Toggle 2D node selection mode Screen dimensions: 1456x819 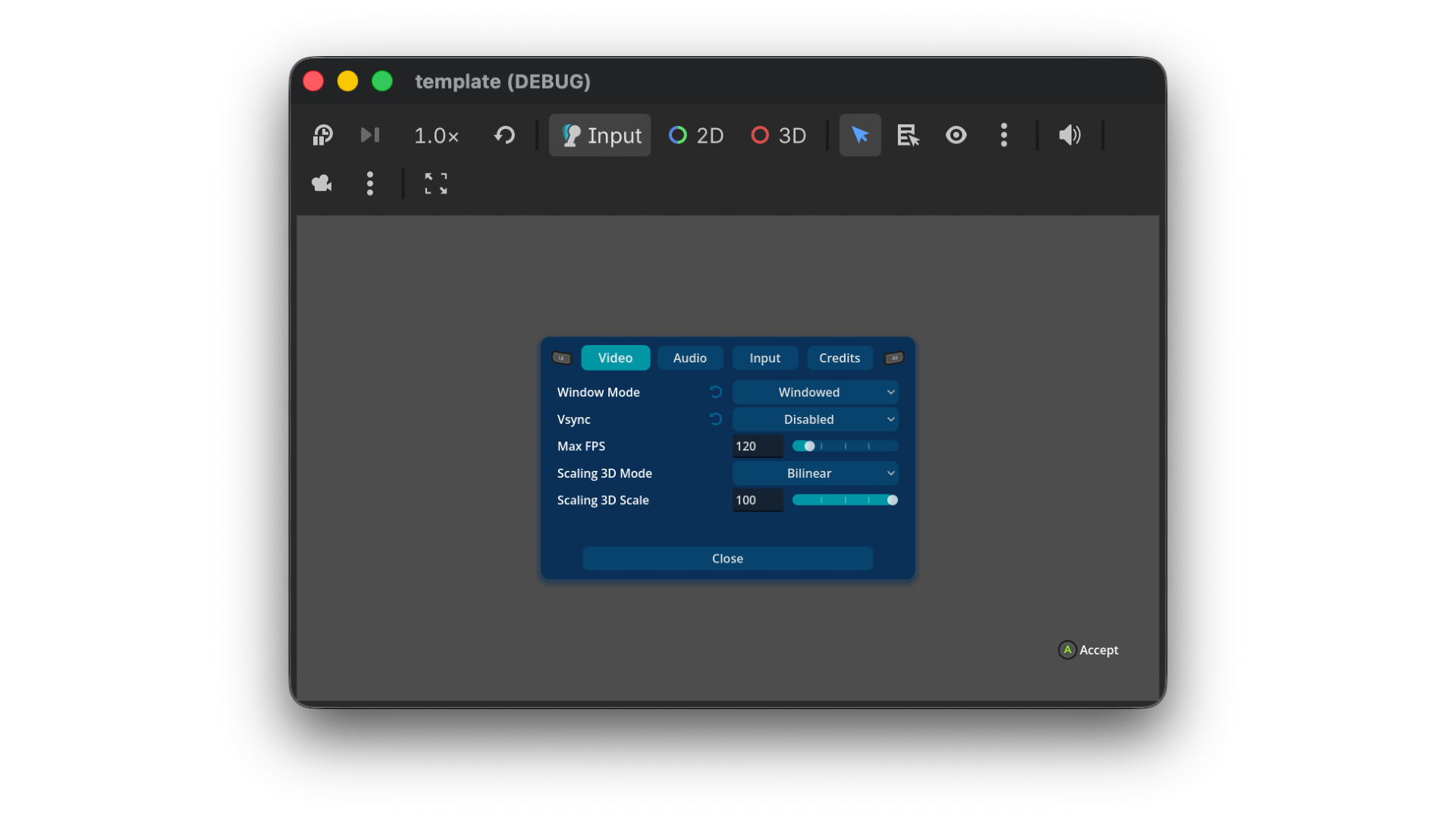tap(696, 135)
